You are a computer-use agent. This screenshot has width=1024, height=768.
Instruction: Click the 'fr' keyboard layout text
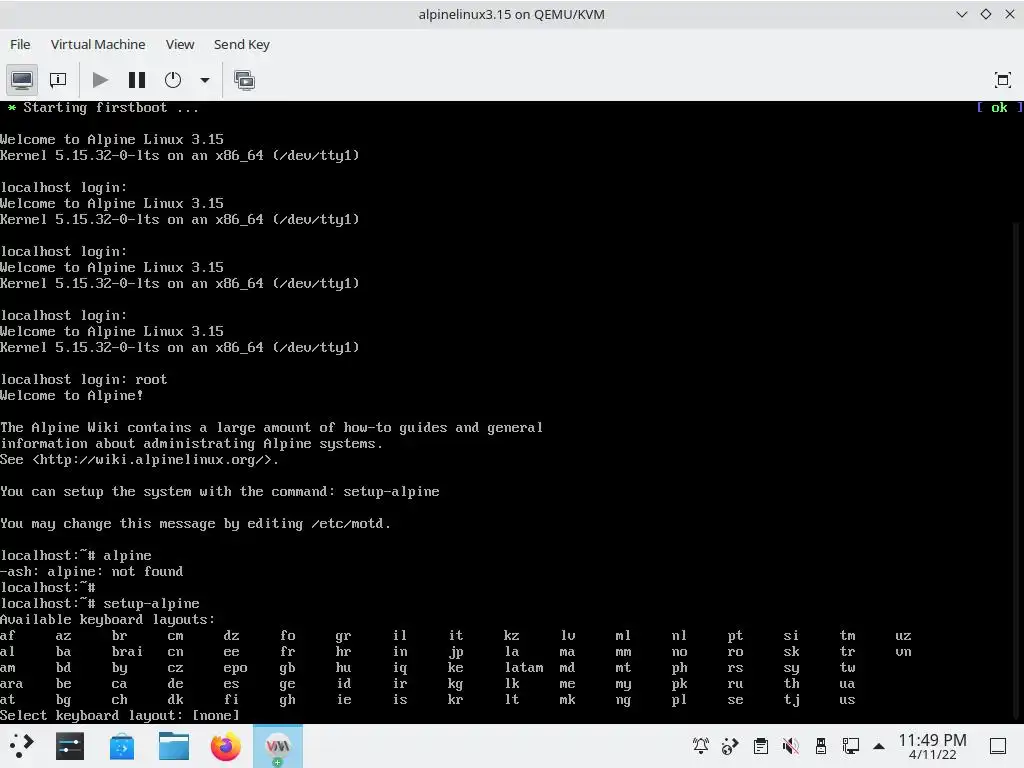pos(287,652)
